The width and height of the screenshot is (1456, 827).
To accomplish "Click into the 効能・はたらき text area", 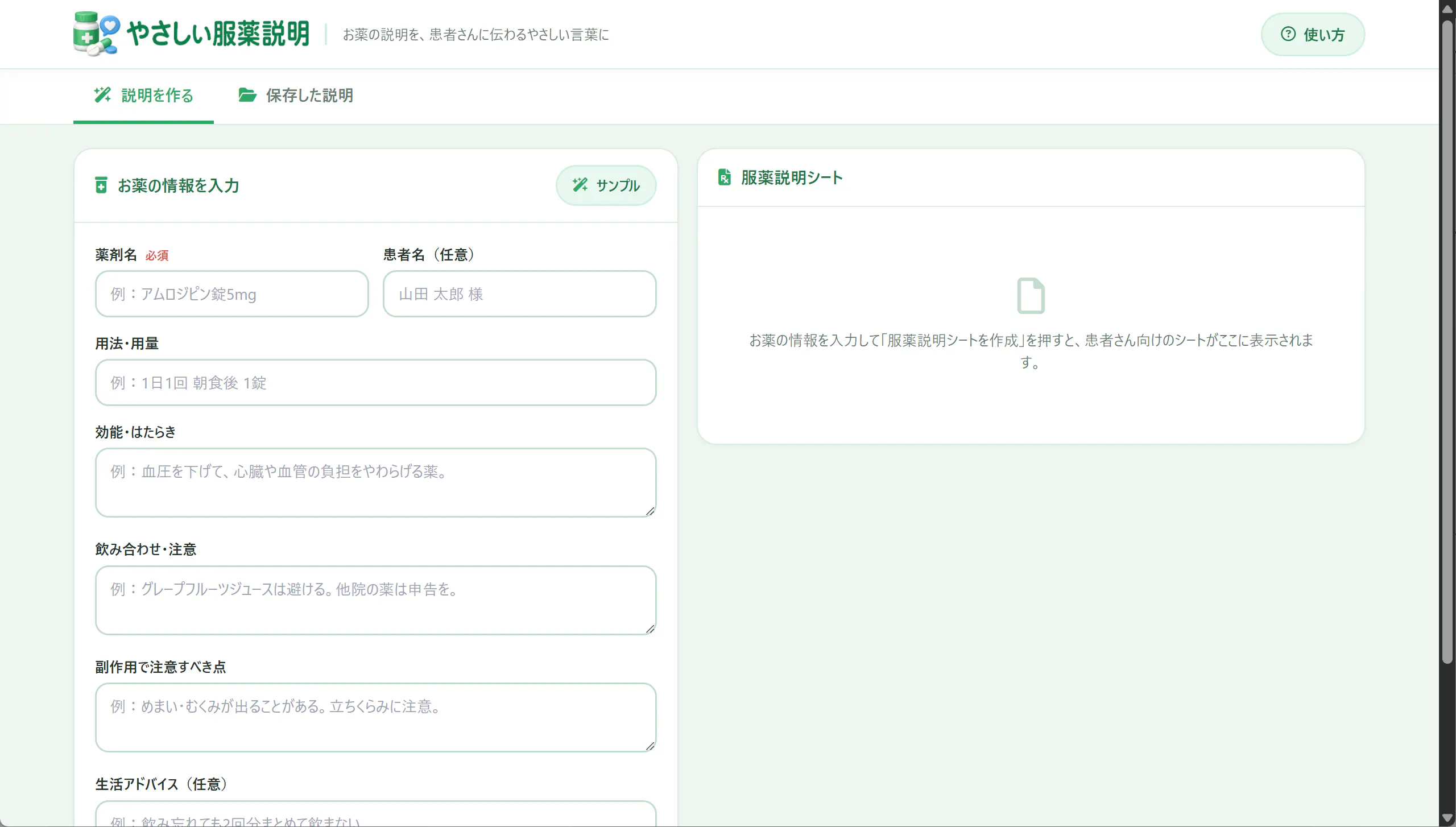I will [x=376, y=483].
